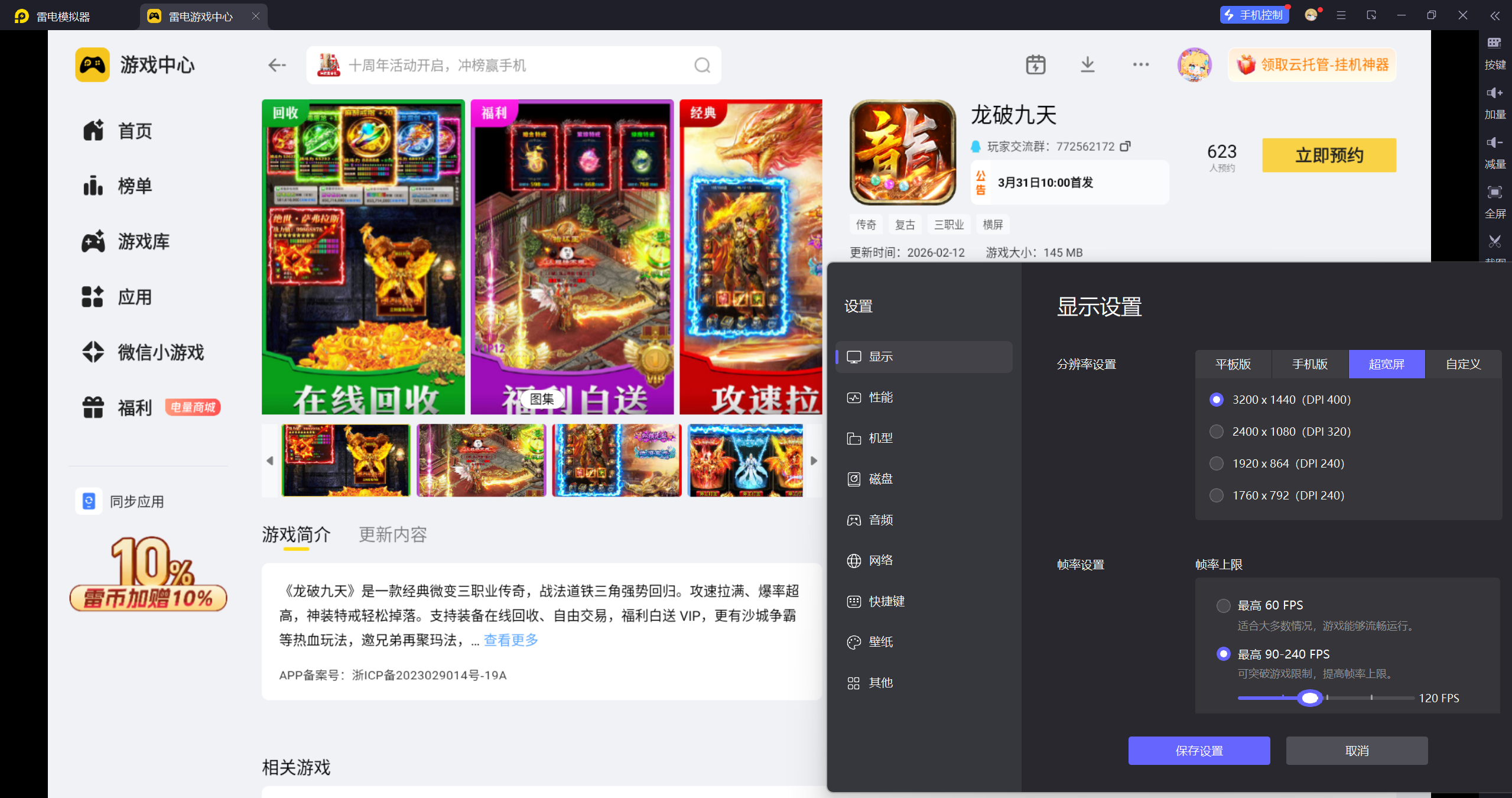Choose 1920 x 864 resolution radio
This screenshot has height=798, width=1512.
point(1217,463)
